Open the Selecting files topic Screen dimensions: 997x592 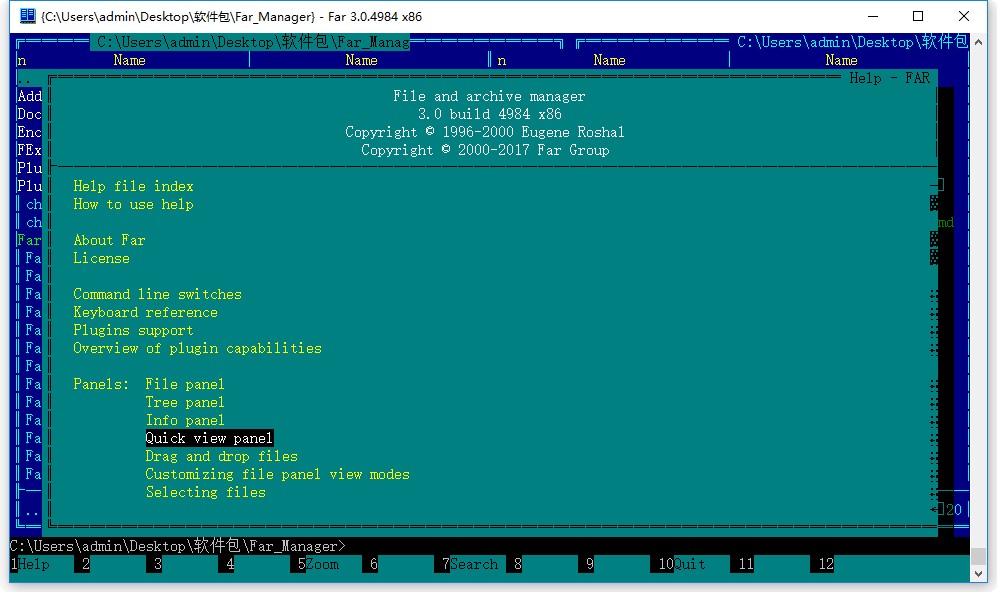[205, 492]
